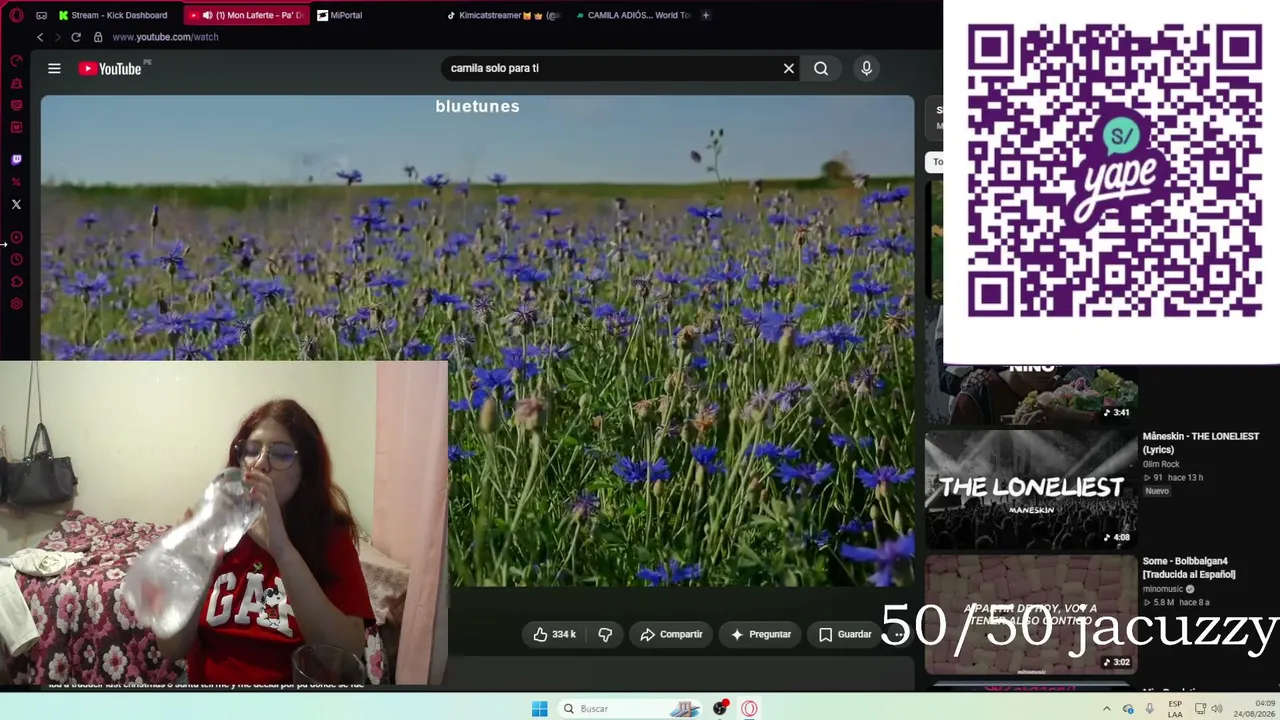Switch to Stream - Kick Dashboard tab
The height and width of the screenshot is (720, 1280).
[x=113, y=15]
